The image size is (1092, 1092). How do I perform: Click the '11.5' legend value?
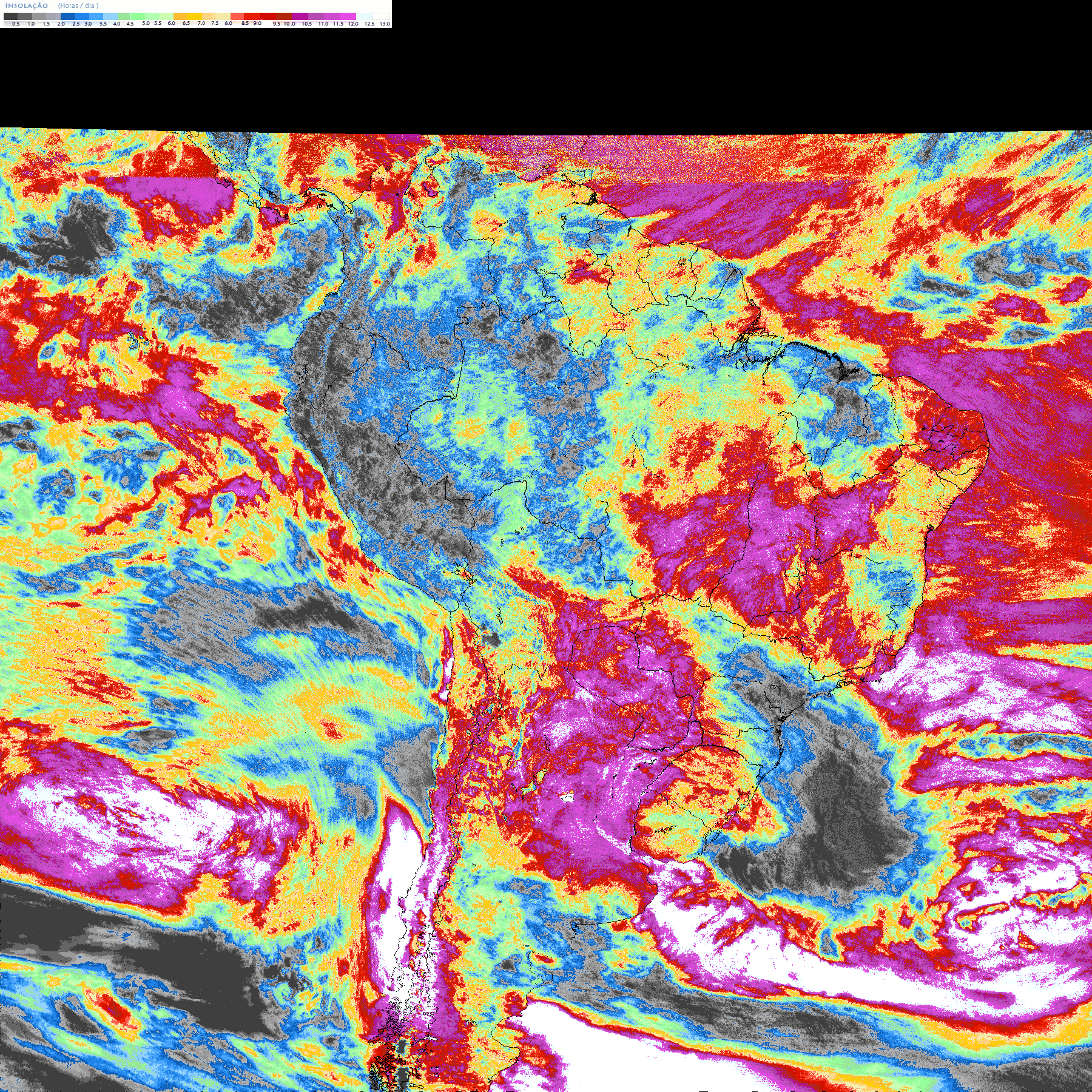click(339, 24)
